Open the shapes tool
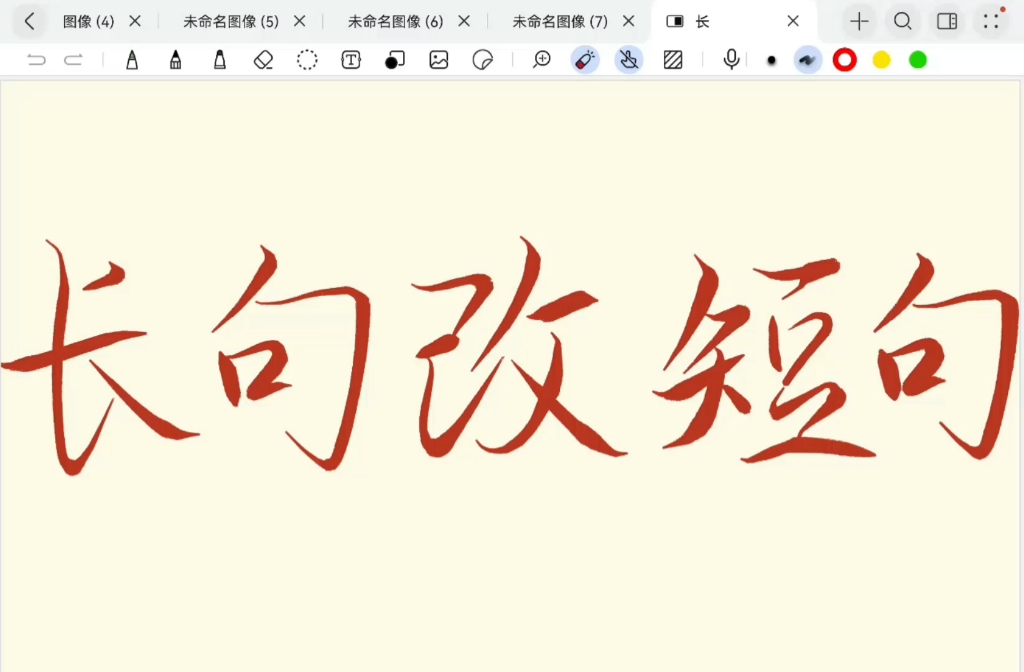The image size is (1024, 672). [x=394, y=60]
